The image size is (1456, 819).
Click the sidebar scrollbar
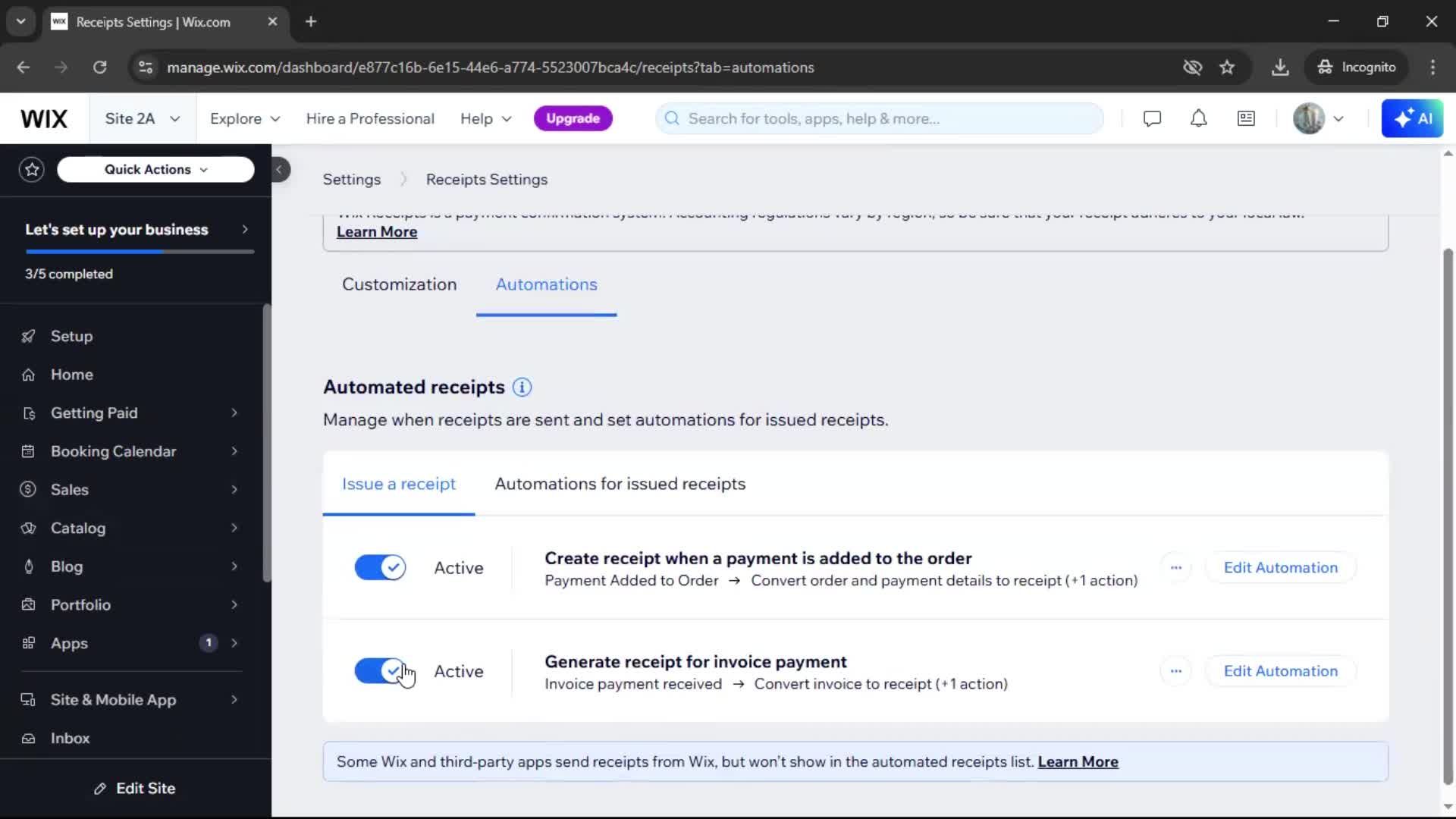click(x=266, y=444)
